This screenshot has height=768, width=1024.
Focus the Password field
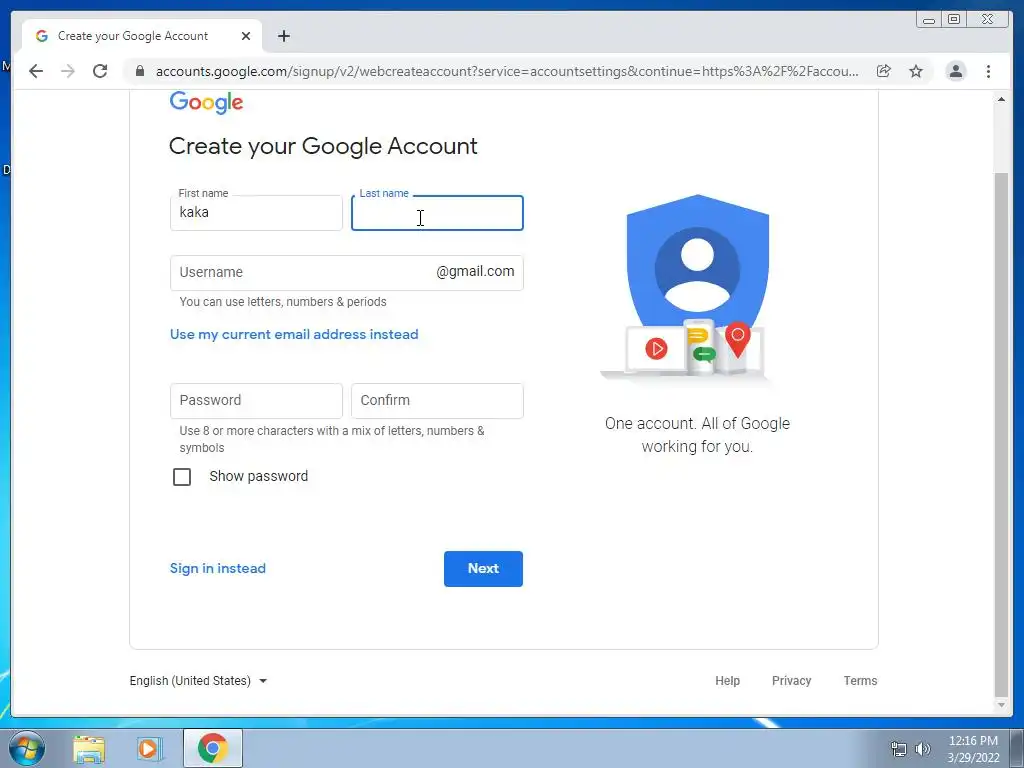point(256,400)
